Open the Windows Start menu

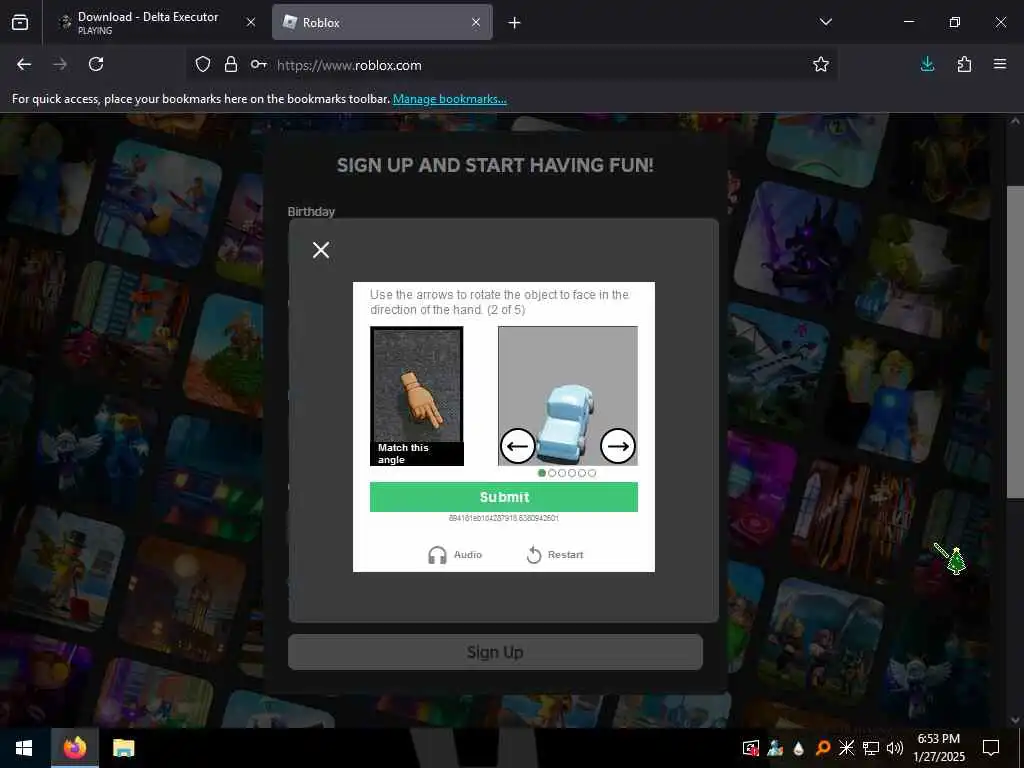click(x=24, y=748)
